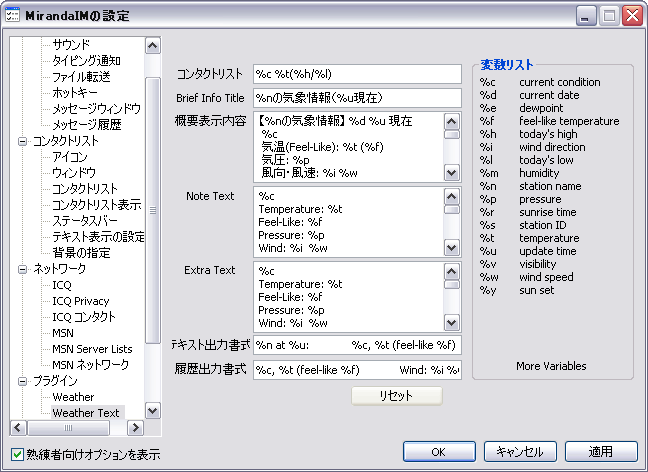Screen dimensions: 648x472
Task: Click the 変数リスト group heading
Action: click(x=507, y=65)
